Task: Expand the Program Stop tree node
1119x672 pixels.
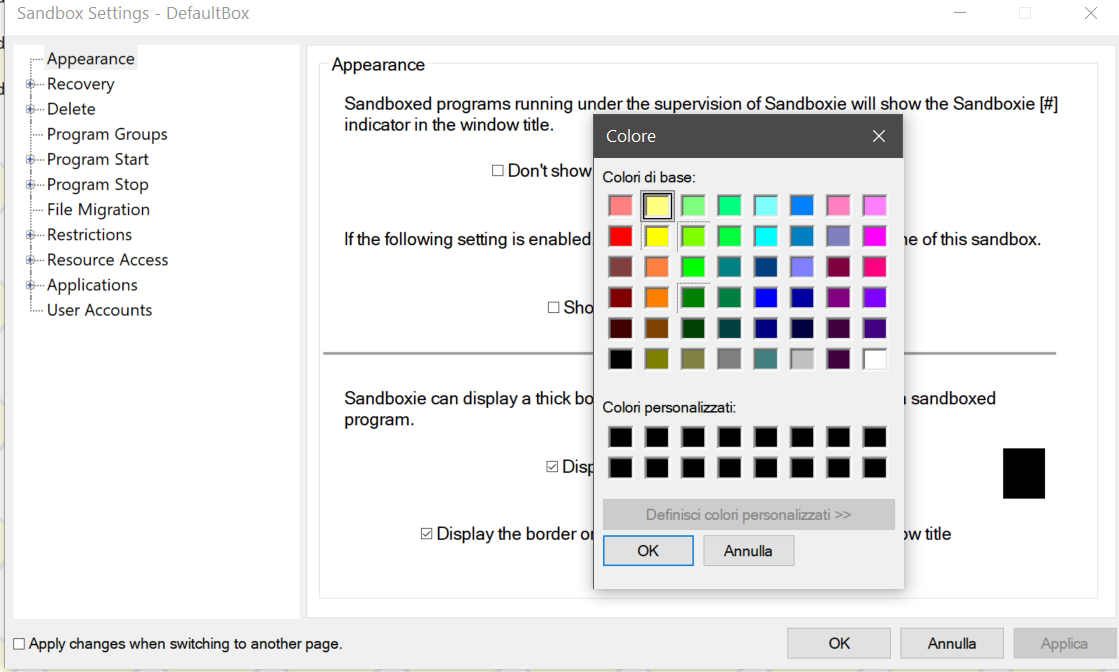Action: pyautogui.click(x=30, y=184)
